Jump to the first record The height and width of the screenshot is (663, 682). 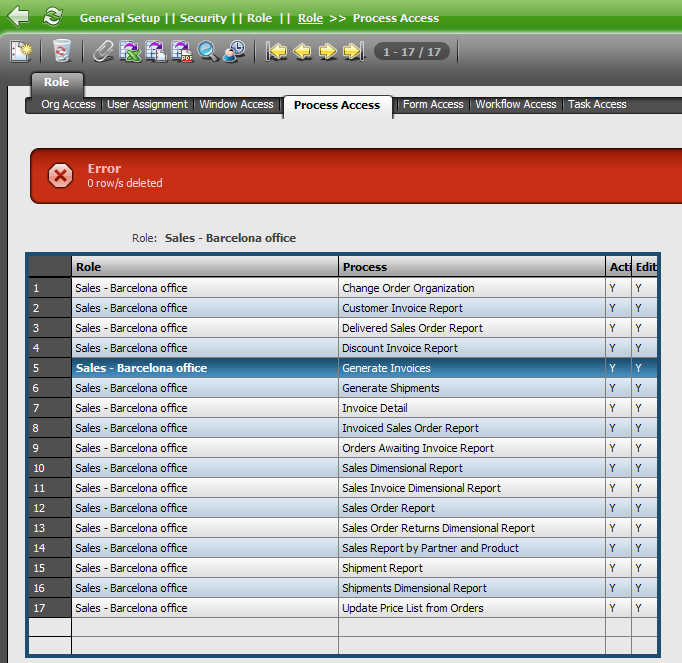coord(277,51)
